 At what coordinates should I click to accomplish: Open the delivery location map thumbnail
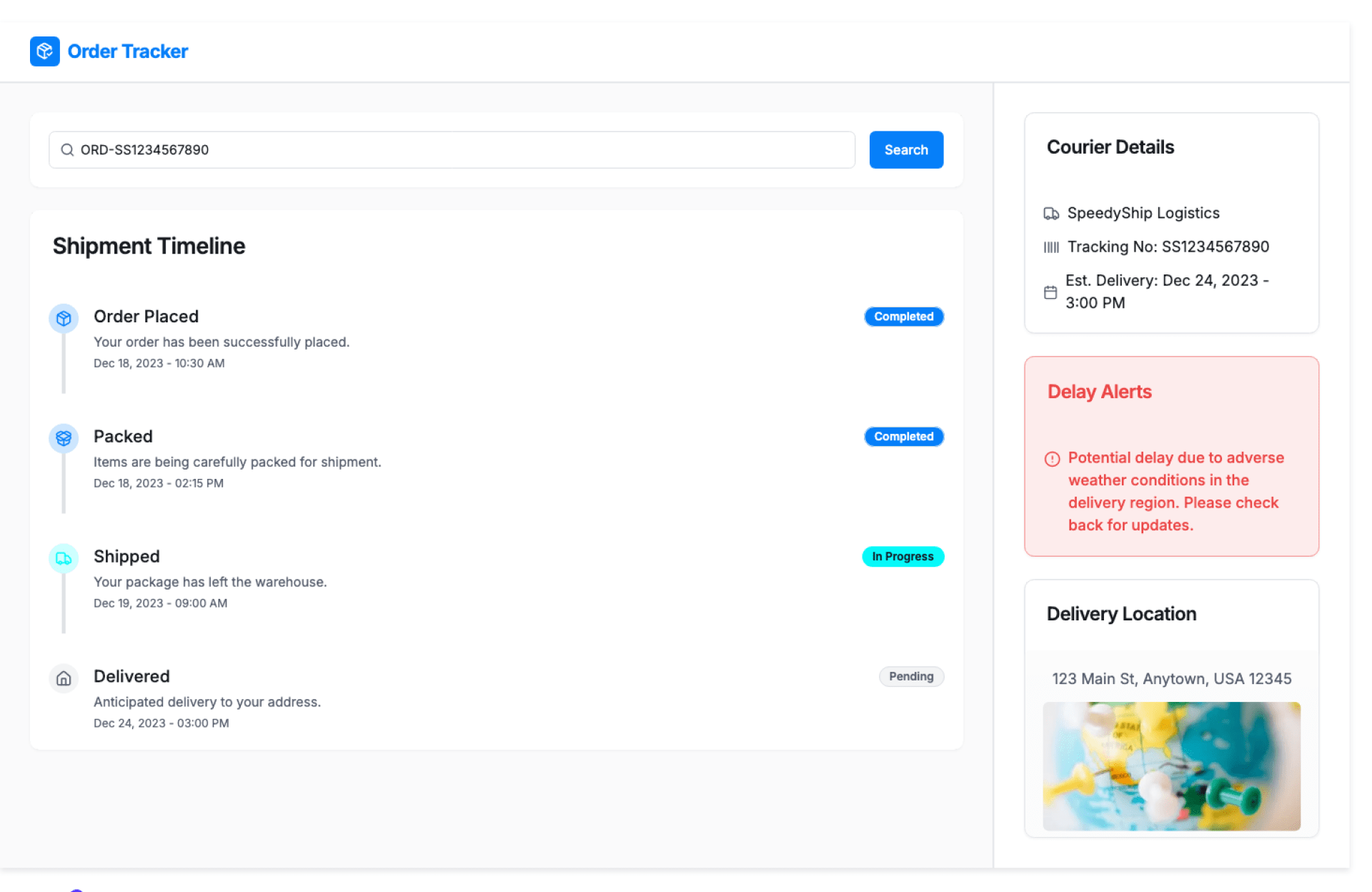pyautogui.click(x=1171, y=766)
